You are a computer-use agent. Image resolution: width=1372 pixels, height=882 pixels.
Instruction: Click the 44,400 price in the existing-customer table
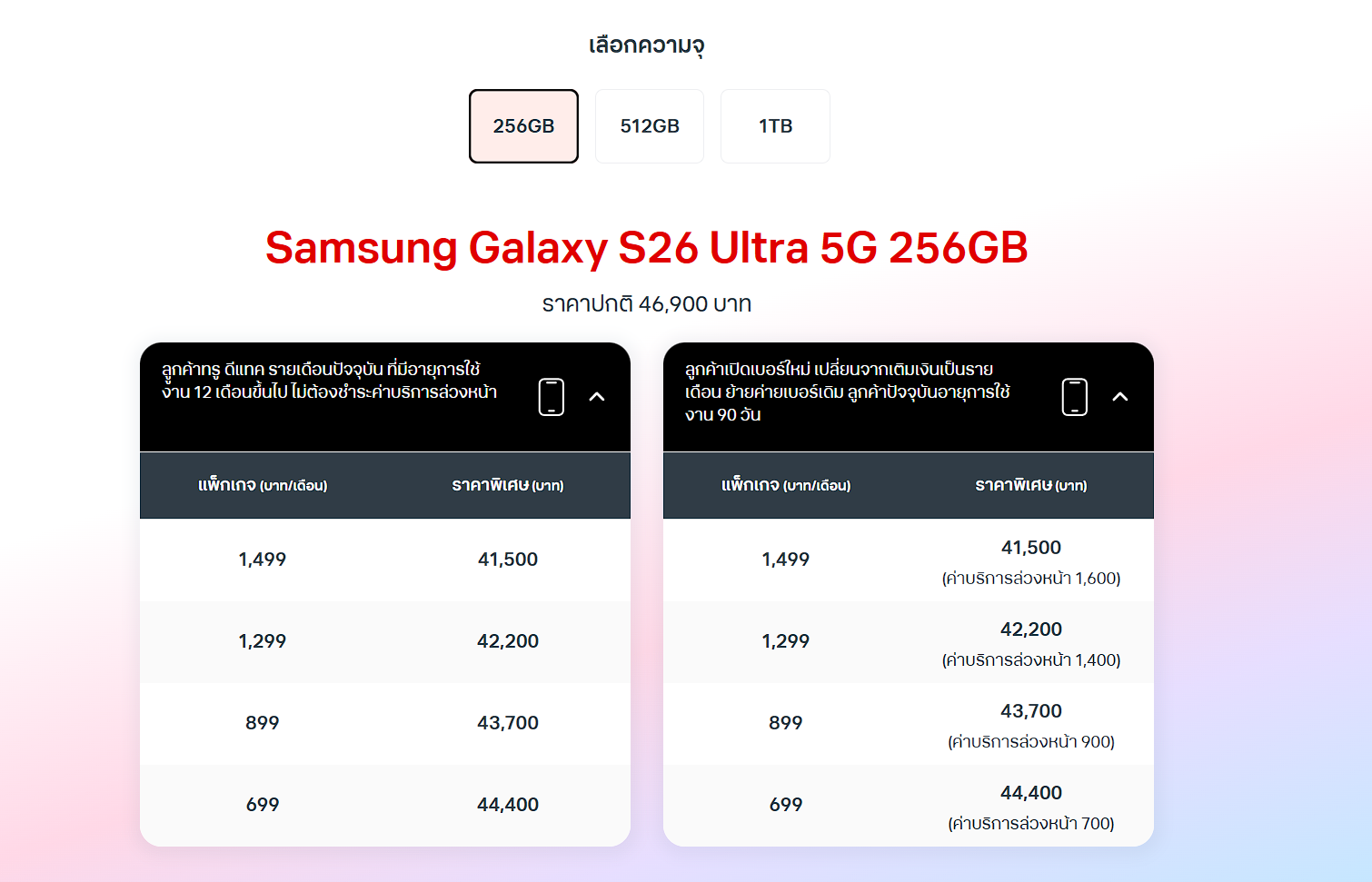click(508, 805)
